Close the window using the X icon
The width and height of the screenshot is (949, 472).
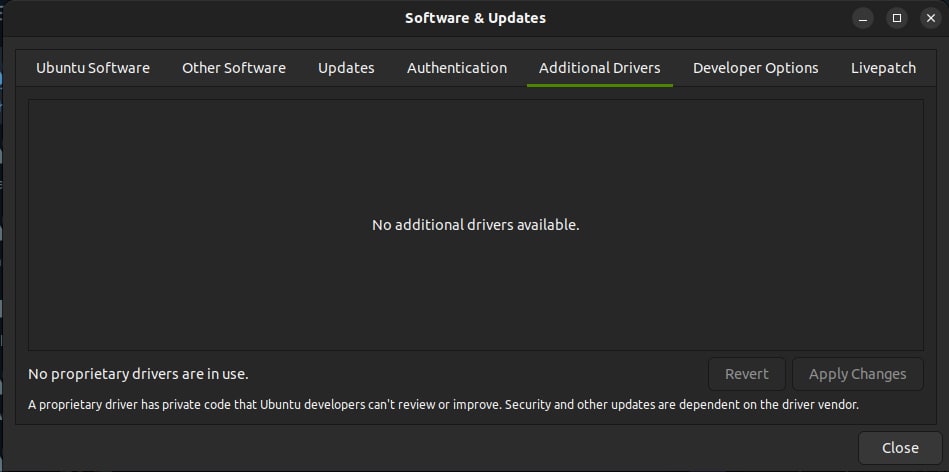tap(931, 18)
